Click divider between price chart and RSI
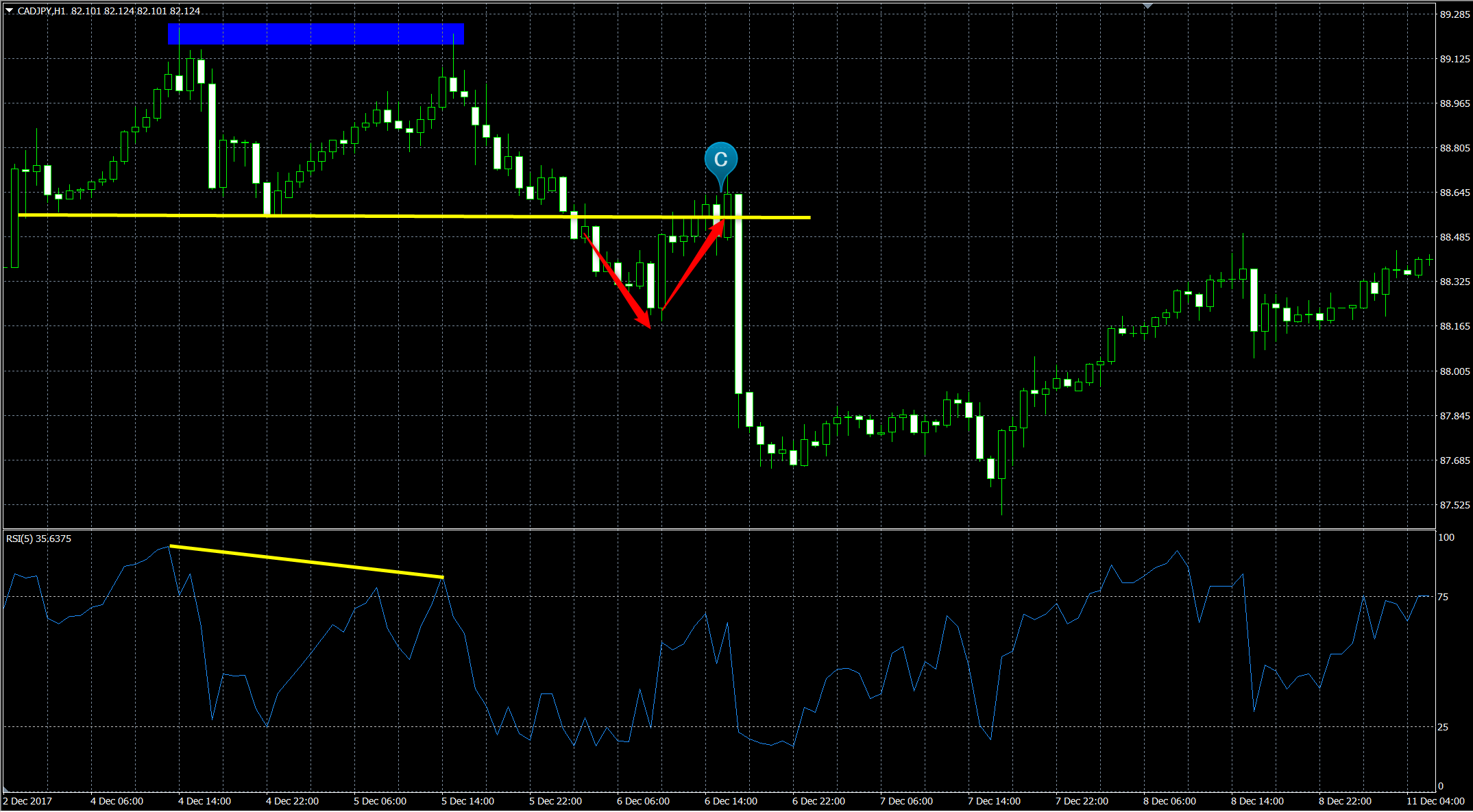1473x812 pixels. [720, 529]
